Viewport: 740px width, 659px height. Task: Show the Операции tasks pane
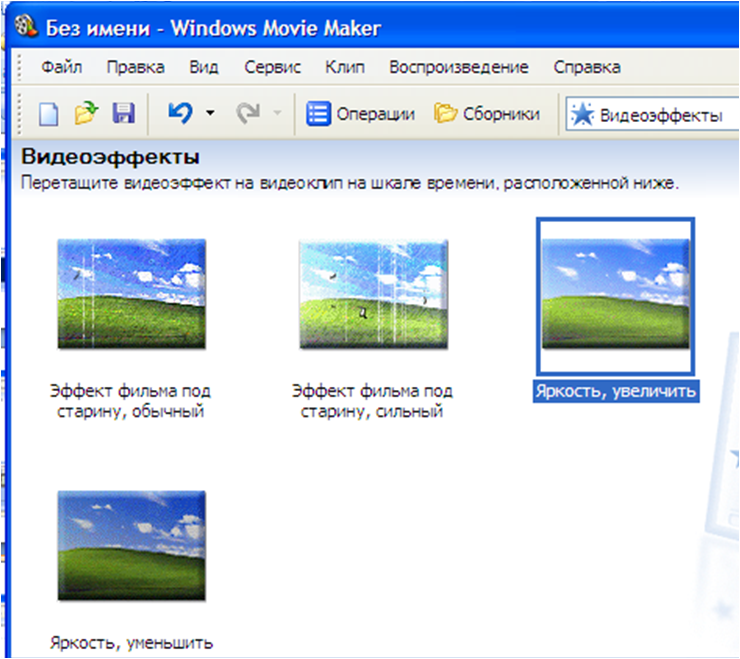(x=361, y=114)
